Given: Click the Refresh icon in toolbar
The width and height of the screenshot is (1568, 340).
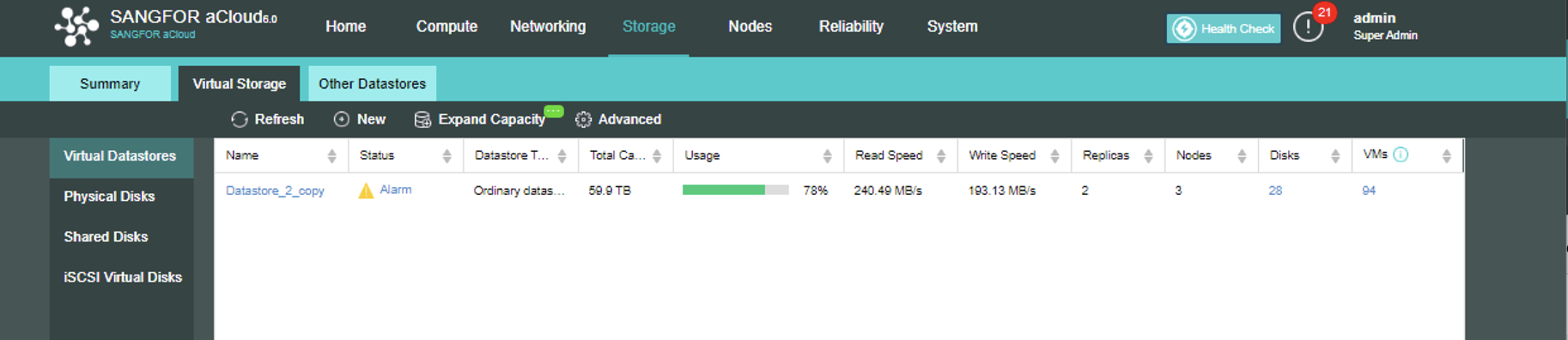Looking at the screenshot, I should pyautogui.click(x=240, y=119).
